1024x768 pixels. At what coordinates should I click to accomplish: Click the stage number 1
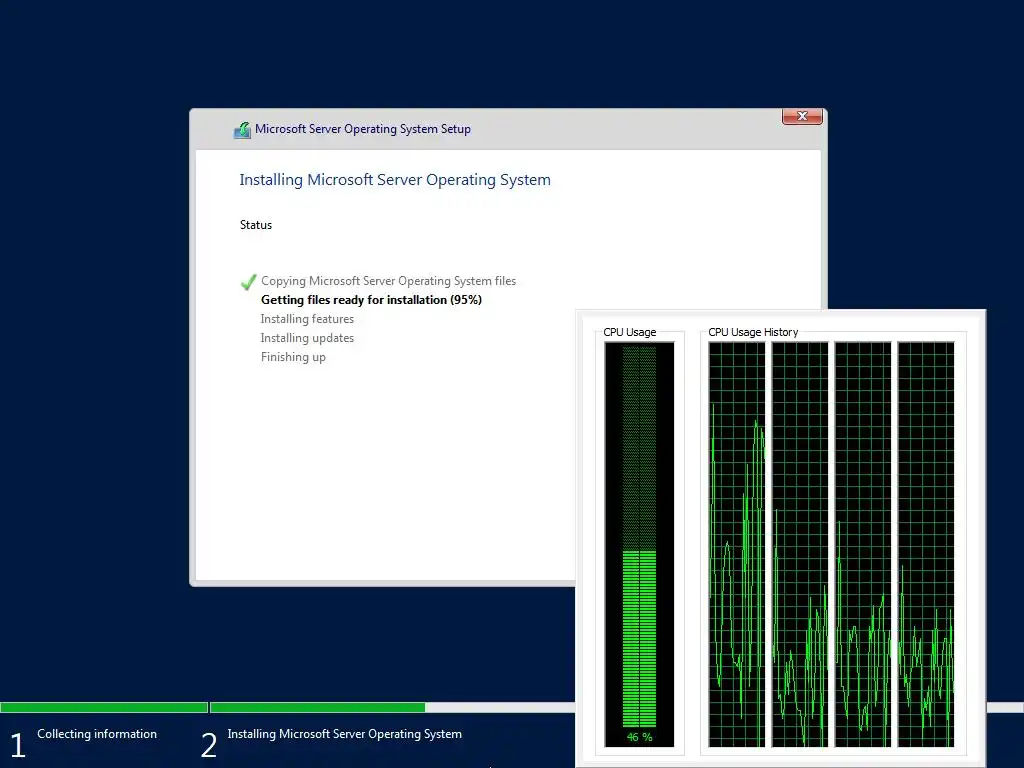(x=18, y=745)
